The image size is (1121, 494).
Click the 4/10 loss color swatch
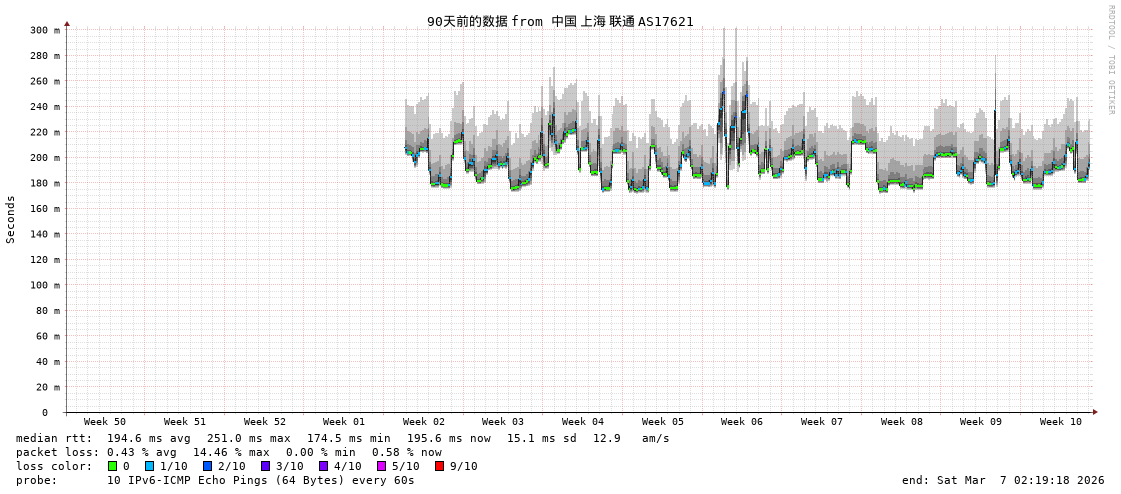pyautogui.click(x=324, y=466)
